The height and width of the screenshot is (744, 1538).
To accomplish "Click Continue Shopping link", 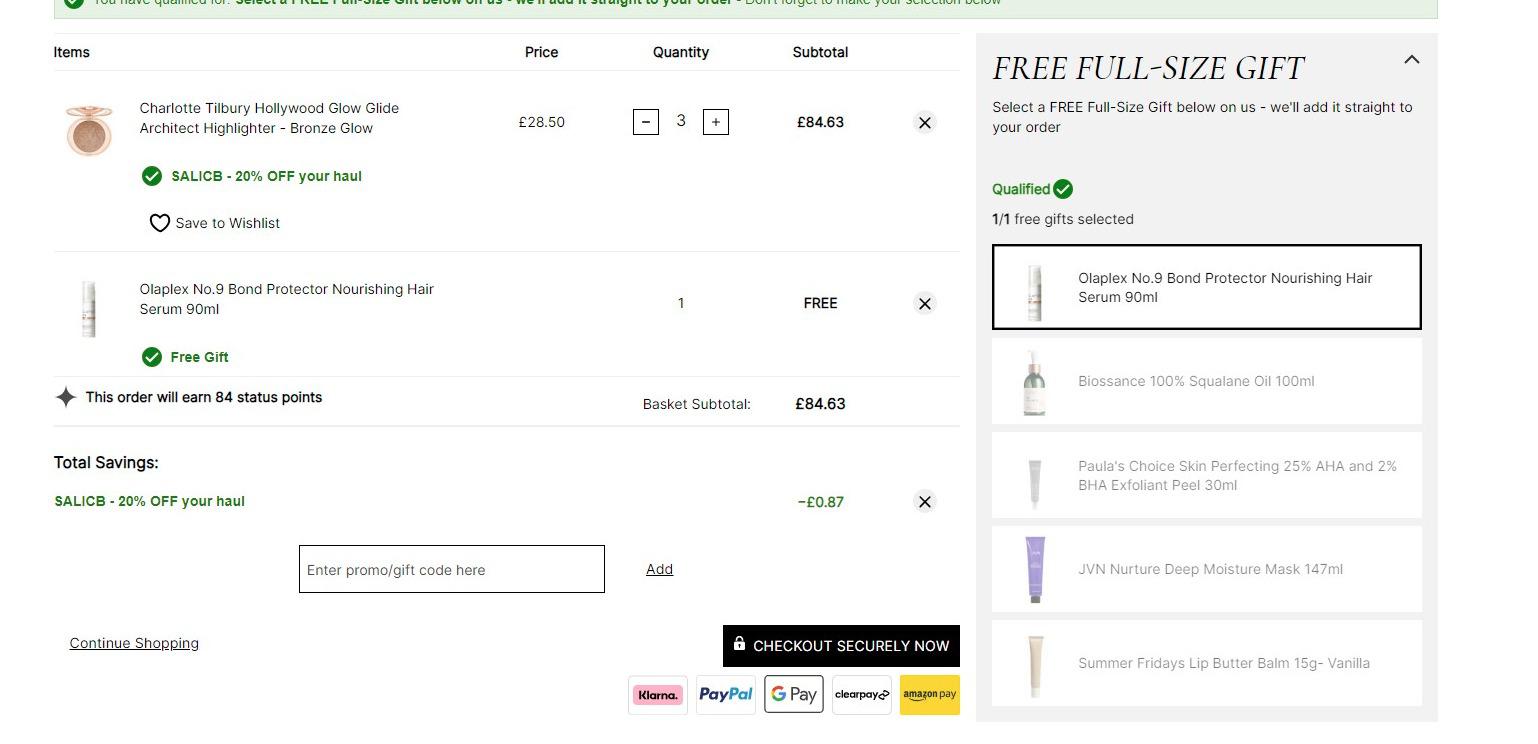I will 134,643.
